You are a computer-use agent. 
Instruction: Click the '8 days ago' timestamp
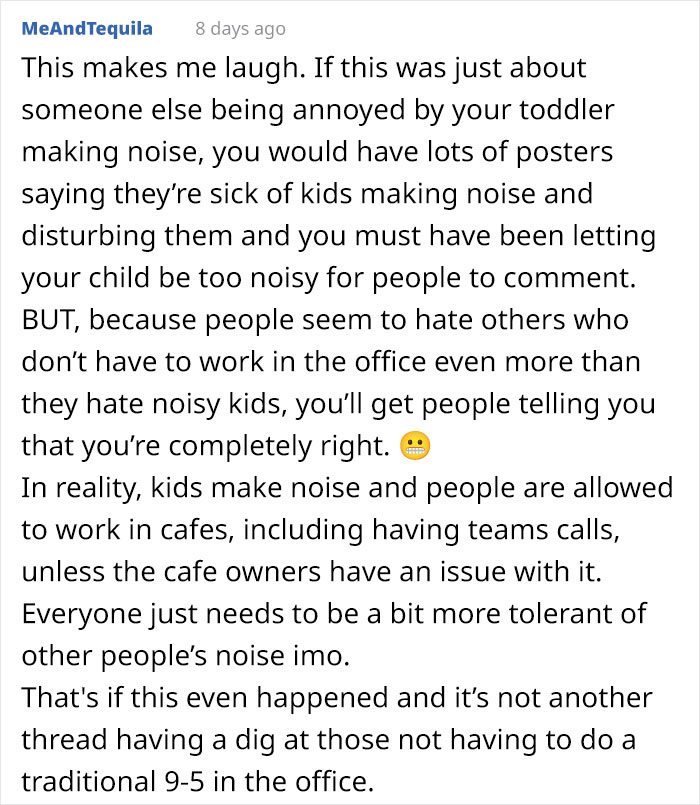[240, 29]
